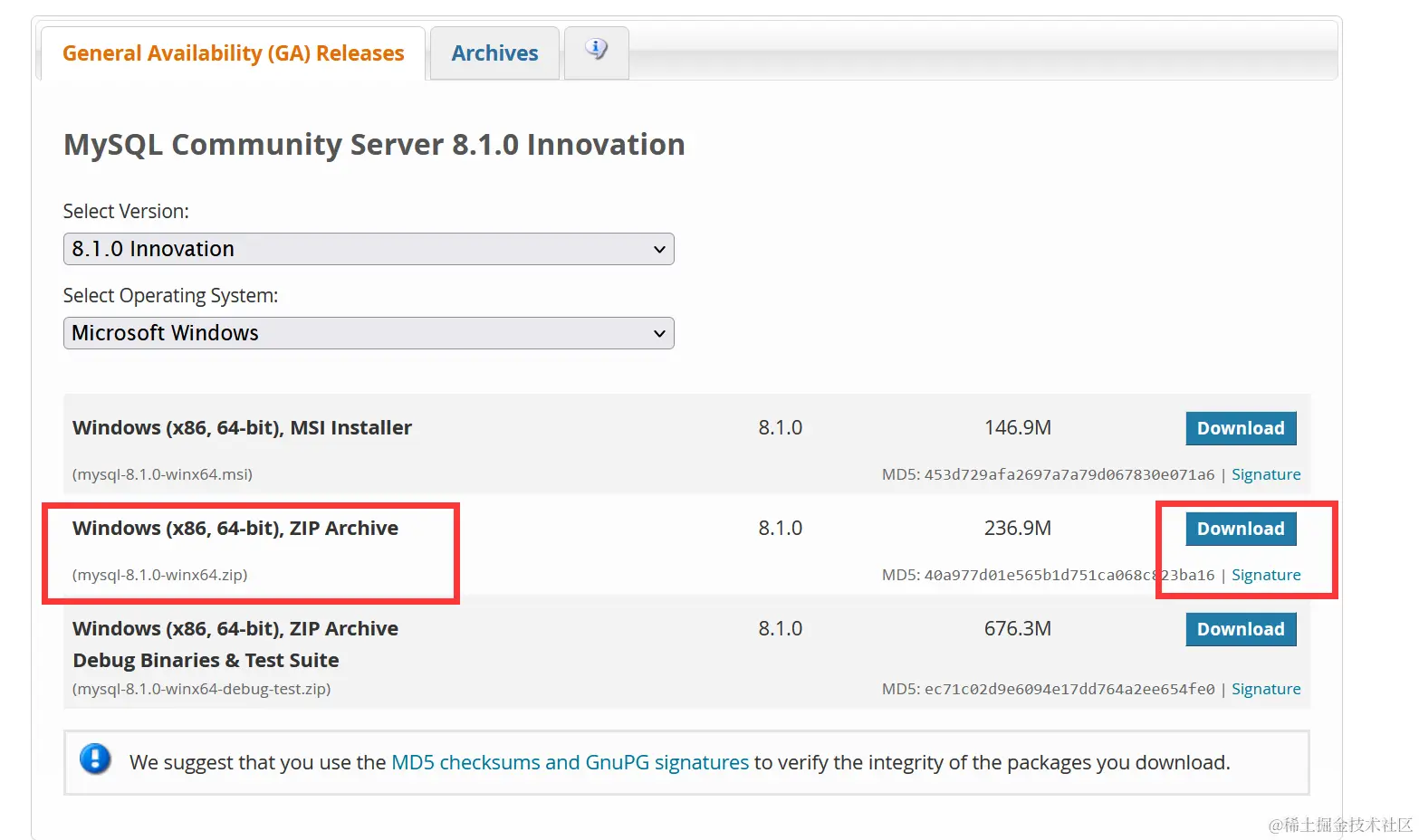Expand the Select Operating System dropdown
The height and width of the screenshot is (840, 1419).
[x=369, y=333]
